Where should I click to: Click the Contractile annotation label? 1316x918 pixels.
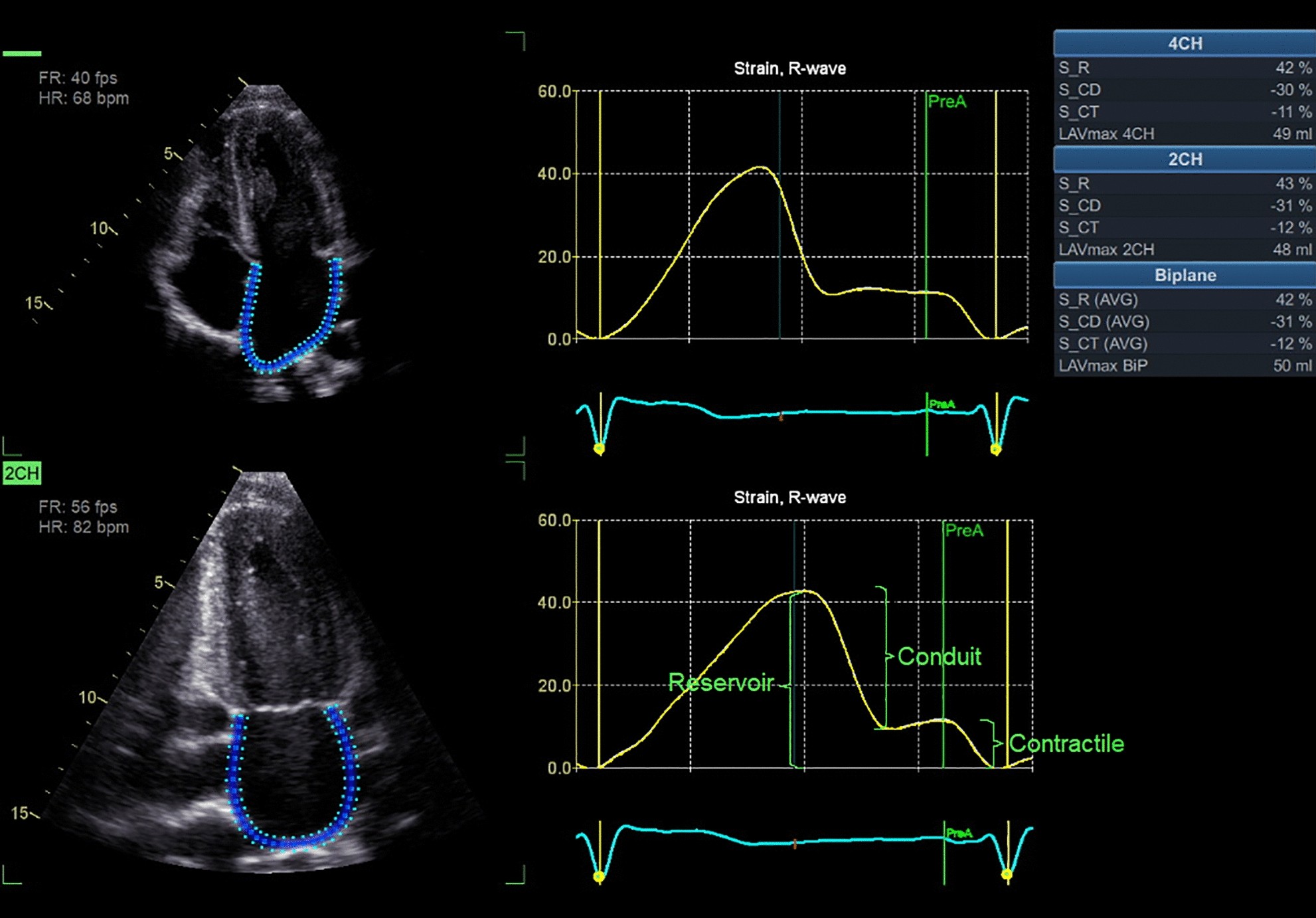pyautogui.click(x=1066, y=743)
